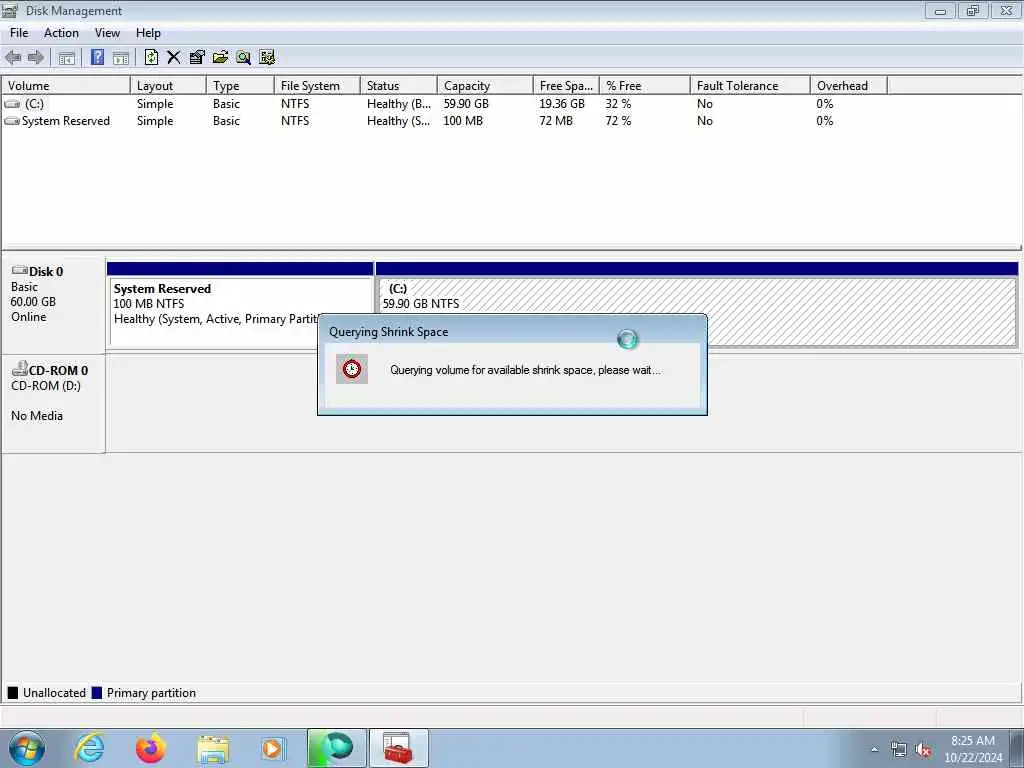
Task: Click the clock icon in Querying Shrink Space dialog
Action: [x=352, y=370]
